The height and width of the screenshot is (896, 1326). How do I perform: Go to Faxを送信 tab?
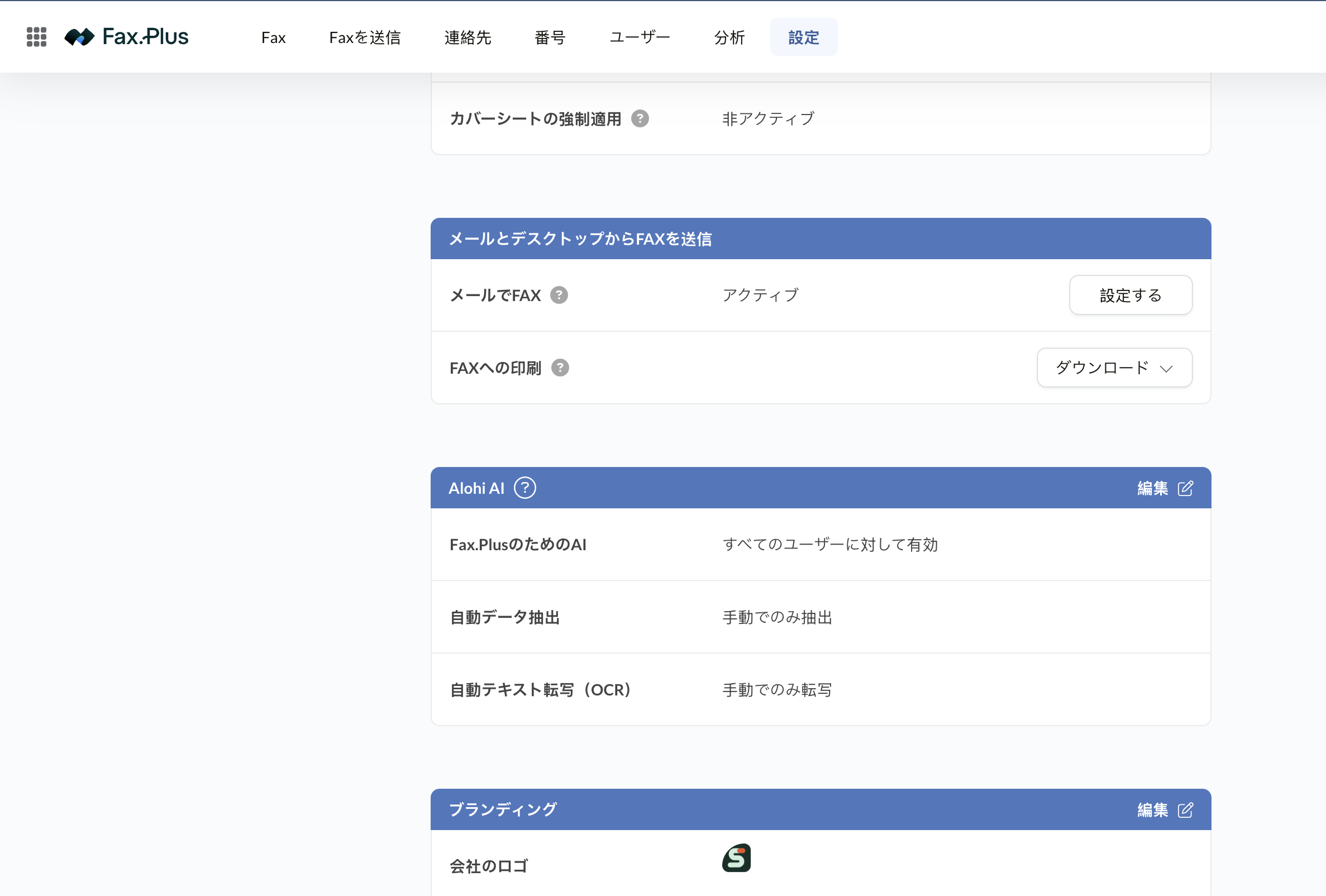365,37
